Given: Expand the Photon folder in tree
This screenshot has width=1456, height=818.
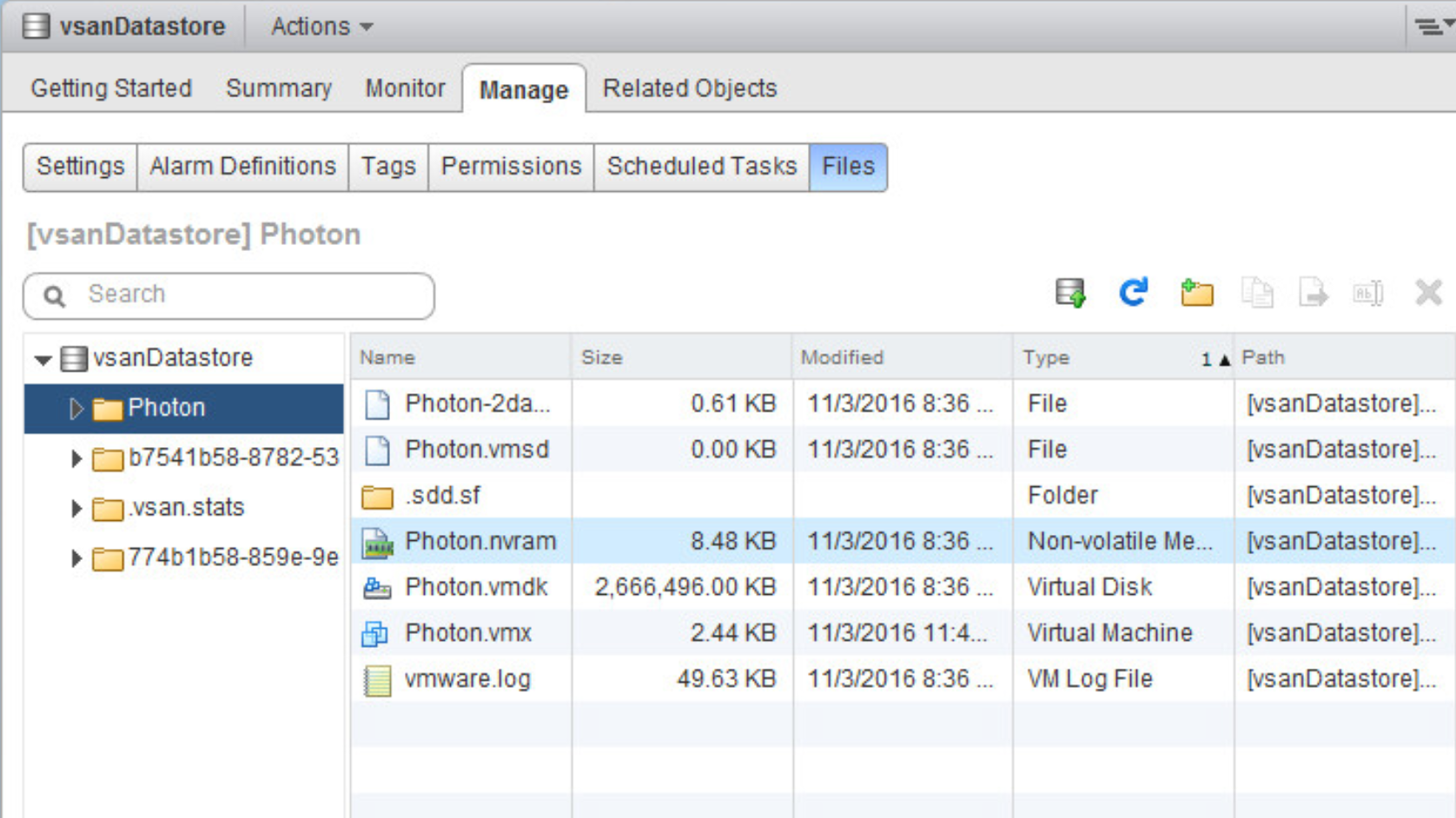Looking at the screenshot, I should tap(76, 408).
